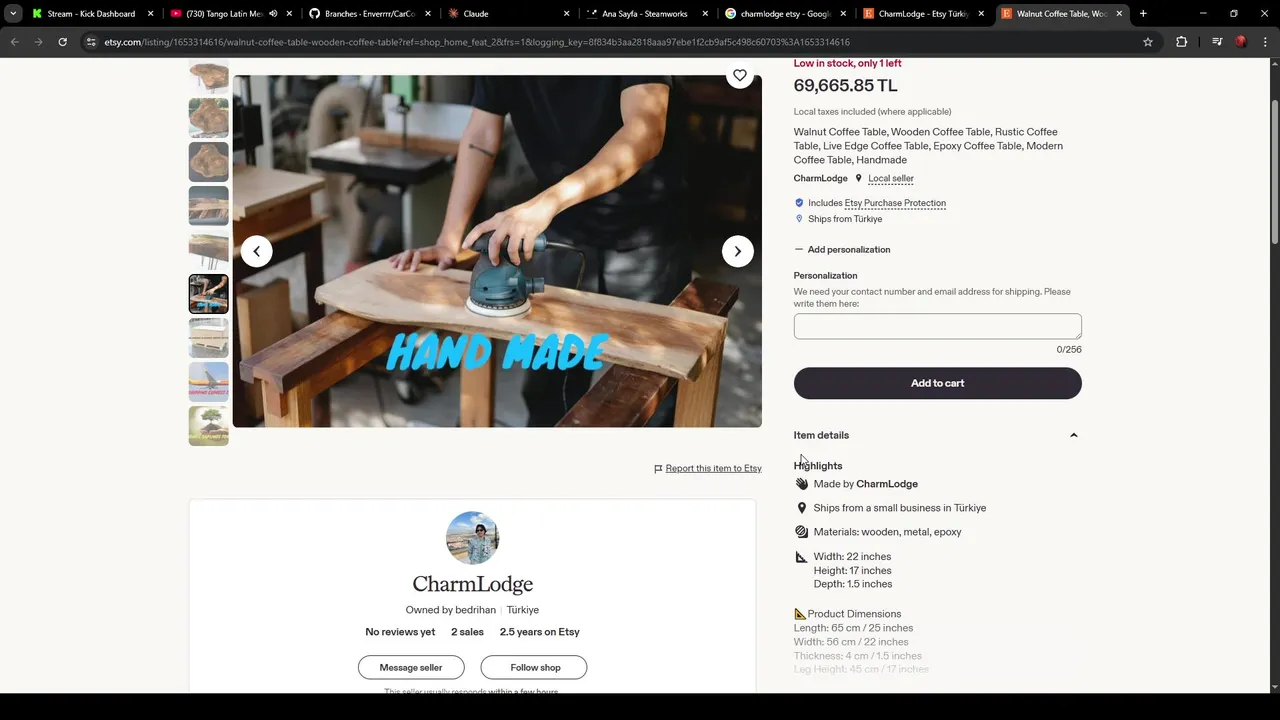Select the tree-shaped table thumbnail
This screenshot has height=720, width=1280.
208,426
